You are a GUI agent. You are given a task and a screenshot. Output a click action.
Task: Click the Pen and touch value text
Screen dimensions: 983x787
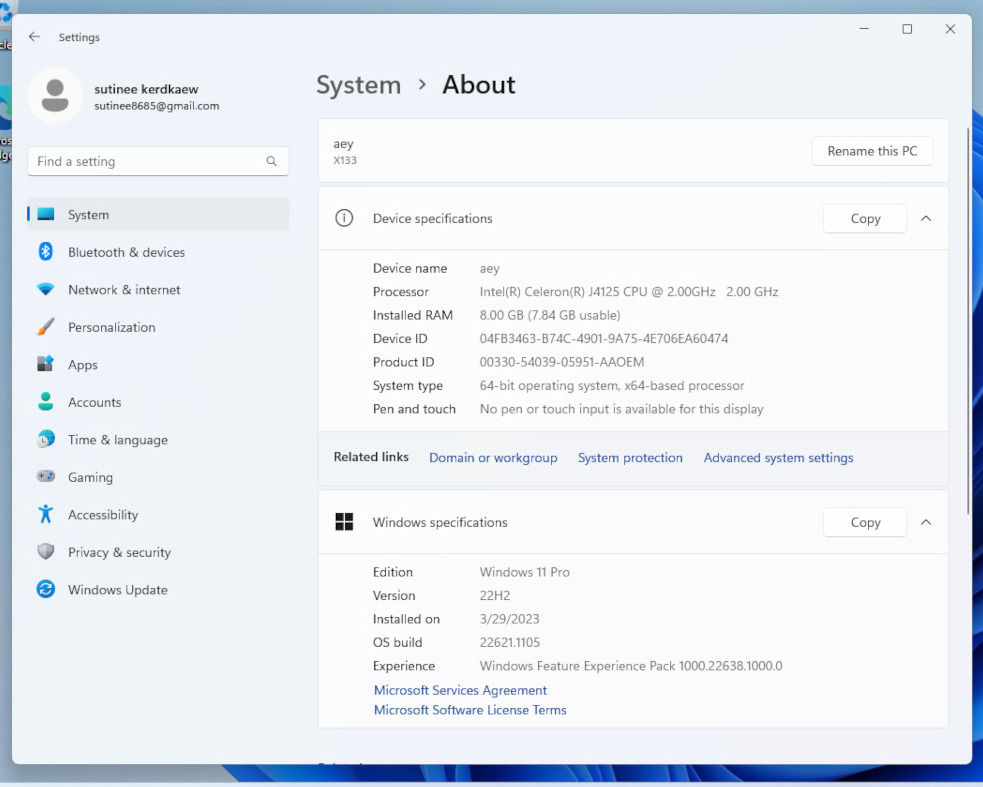pyautogui.click(x=621, y=409)
